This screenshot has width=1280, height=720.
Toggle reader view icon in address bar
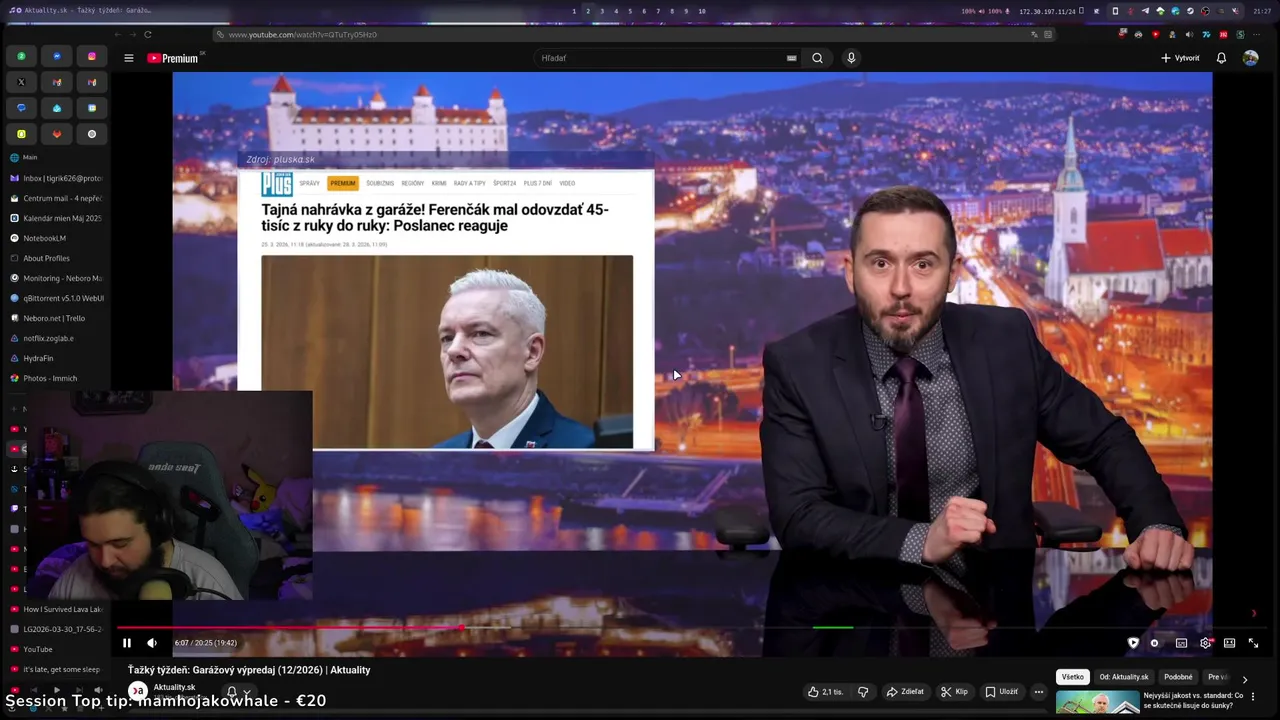pos(1048,34)
